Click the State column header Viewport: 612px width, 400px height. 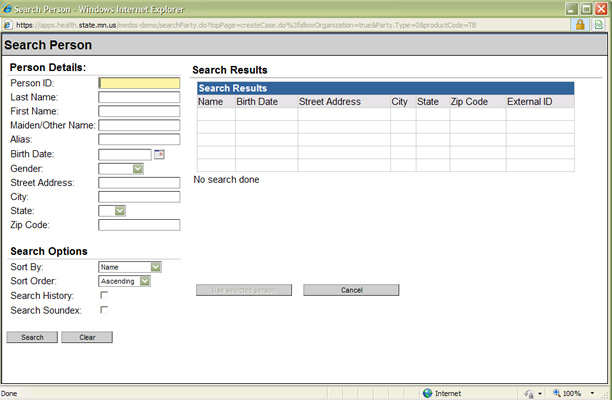(428, 101)
